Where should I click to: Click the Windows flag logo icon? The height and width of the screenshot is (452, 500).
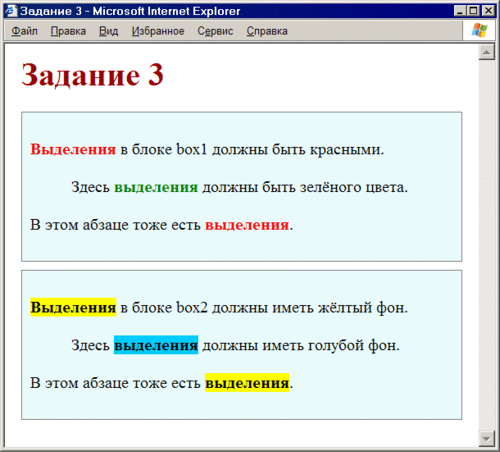(x=479, y=30)
